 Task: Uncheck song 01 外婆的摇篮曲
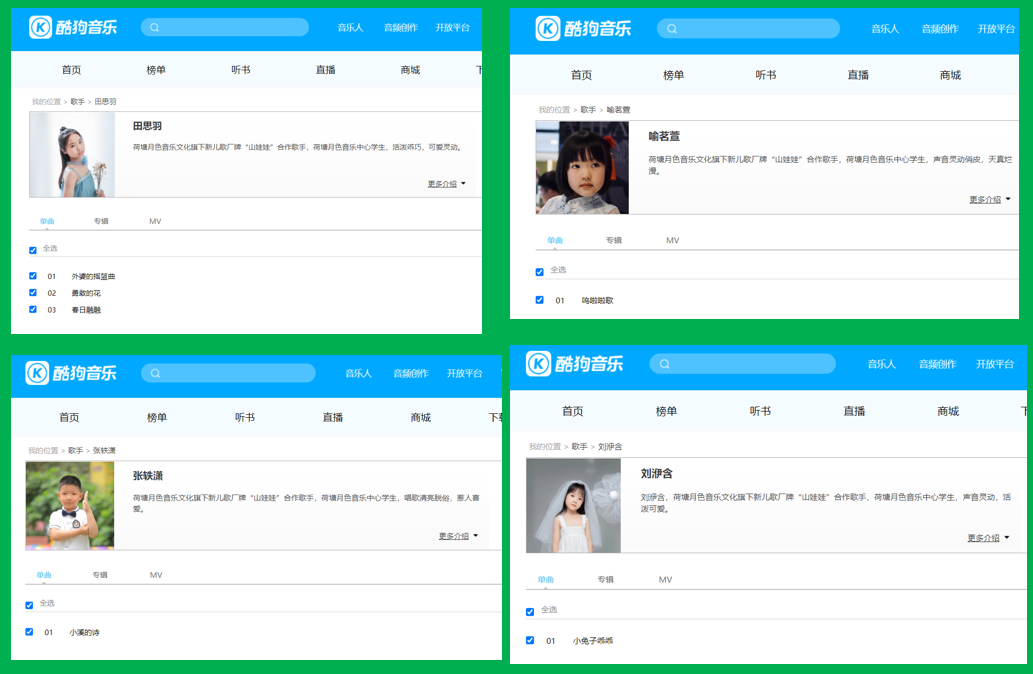tap(33, 276)
